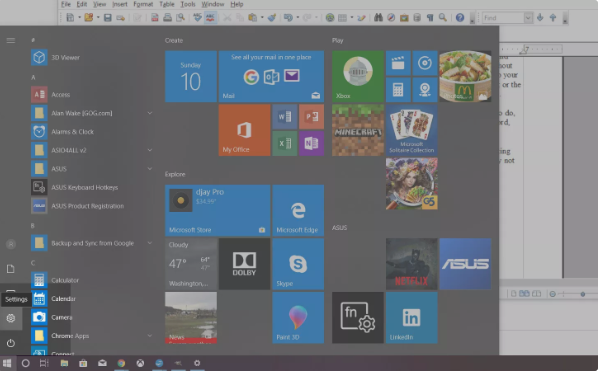The image size is (600, 371).
Task: Open Skype tile
Action: pyautogui.click(x=298, y=264)
